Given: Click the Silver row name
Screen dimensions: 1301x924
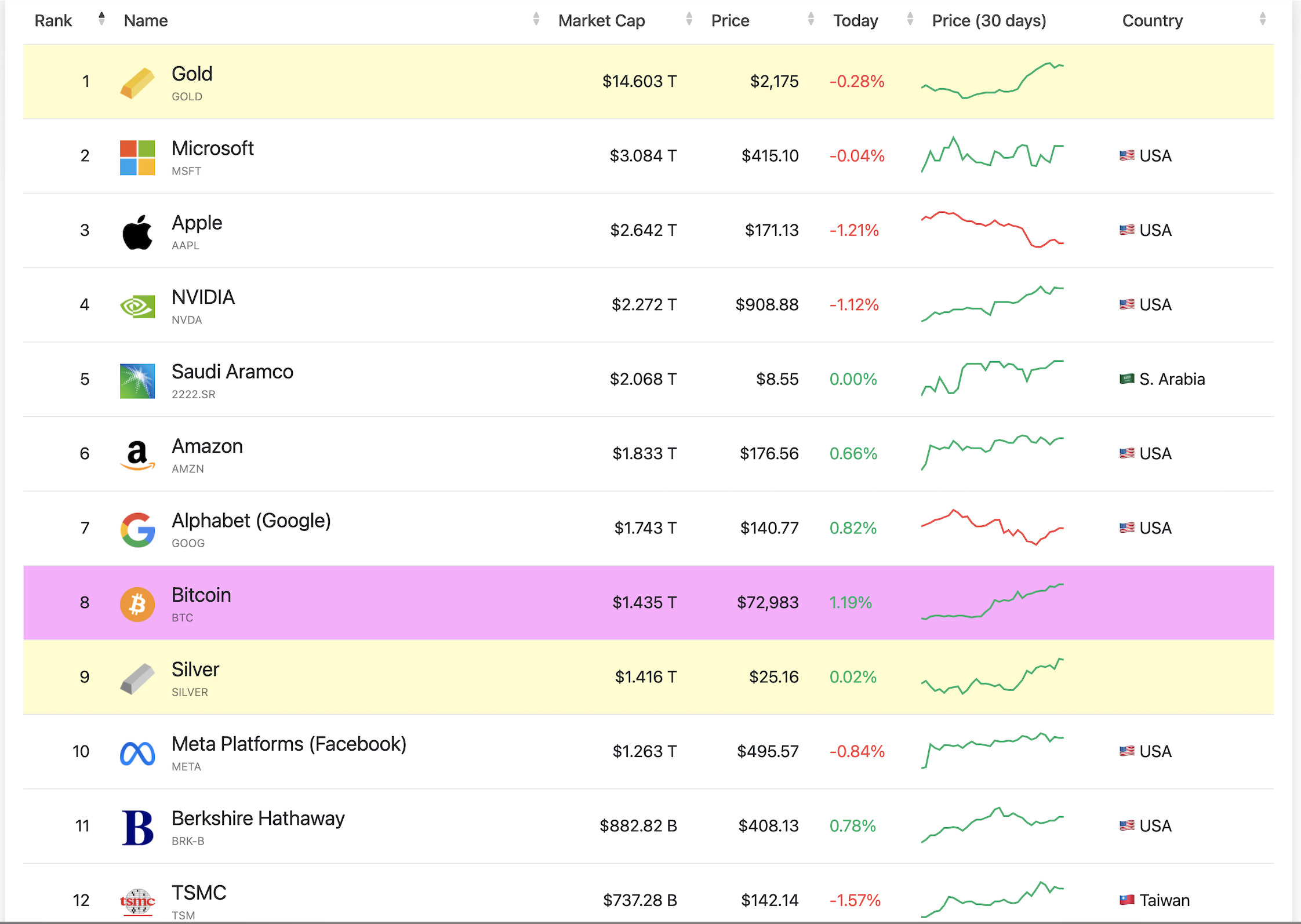Looking at the screenshot, I should click(x=195, y=670).
